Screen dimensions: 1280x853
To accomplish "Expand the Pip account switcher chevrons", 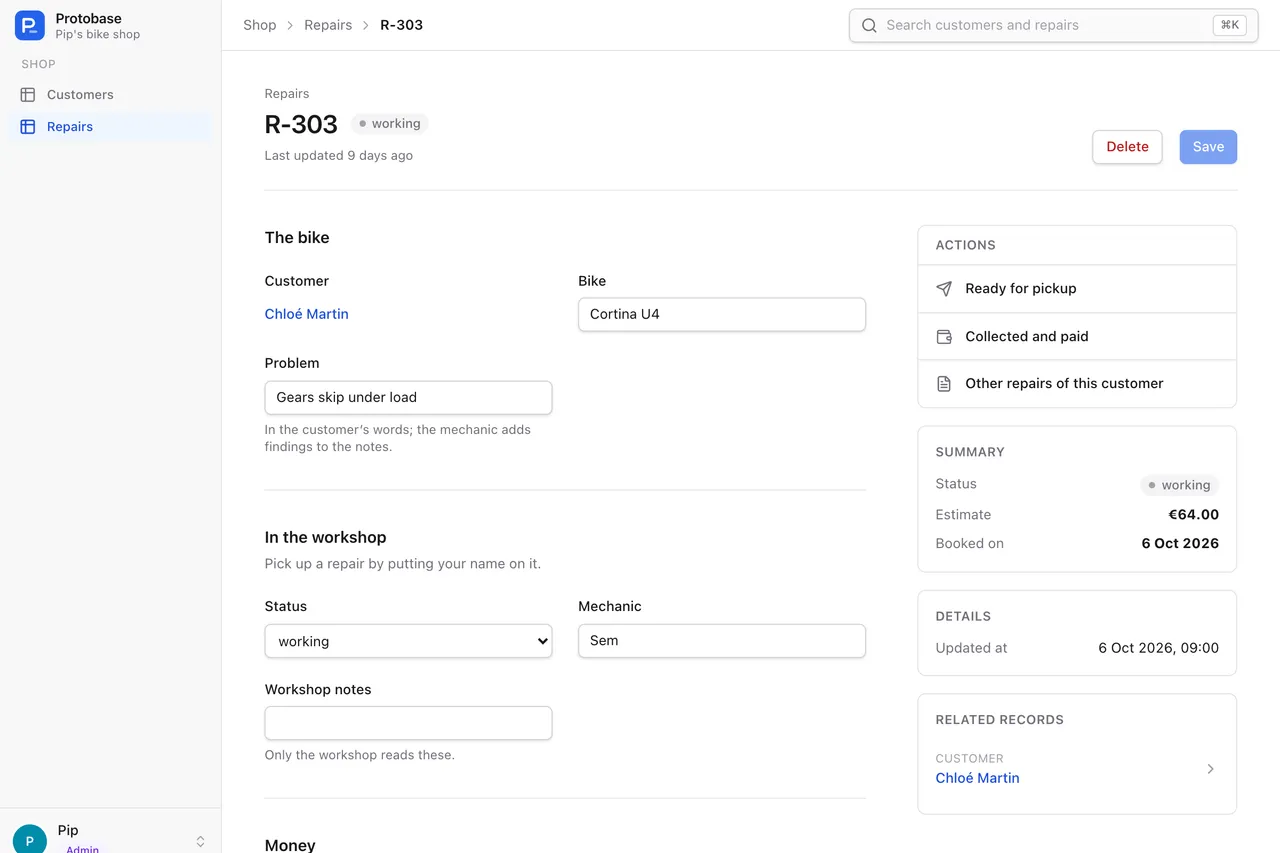I will coord(200,841).
